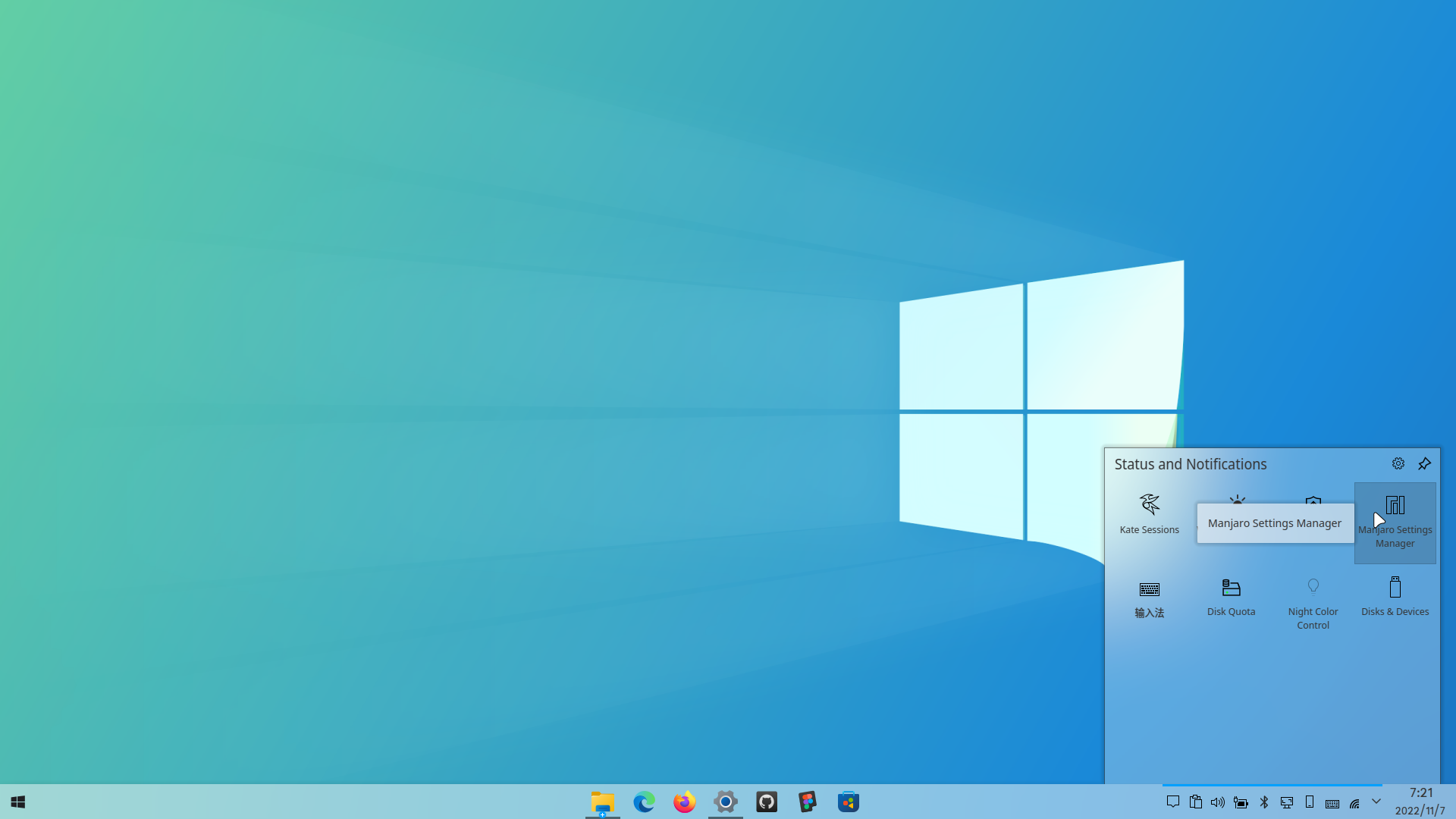Open the file manager from the taskbar

coord(602,802)
